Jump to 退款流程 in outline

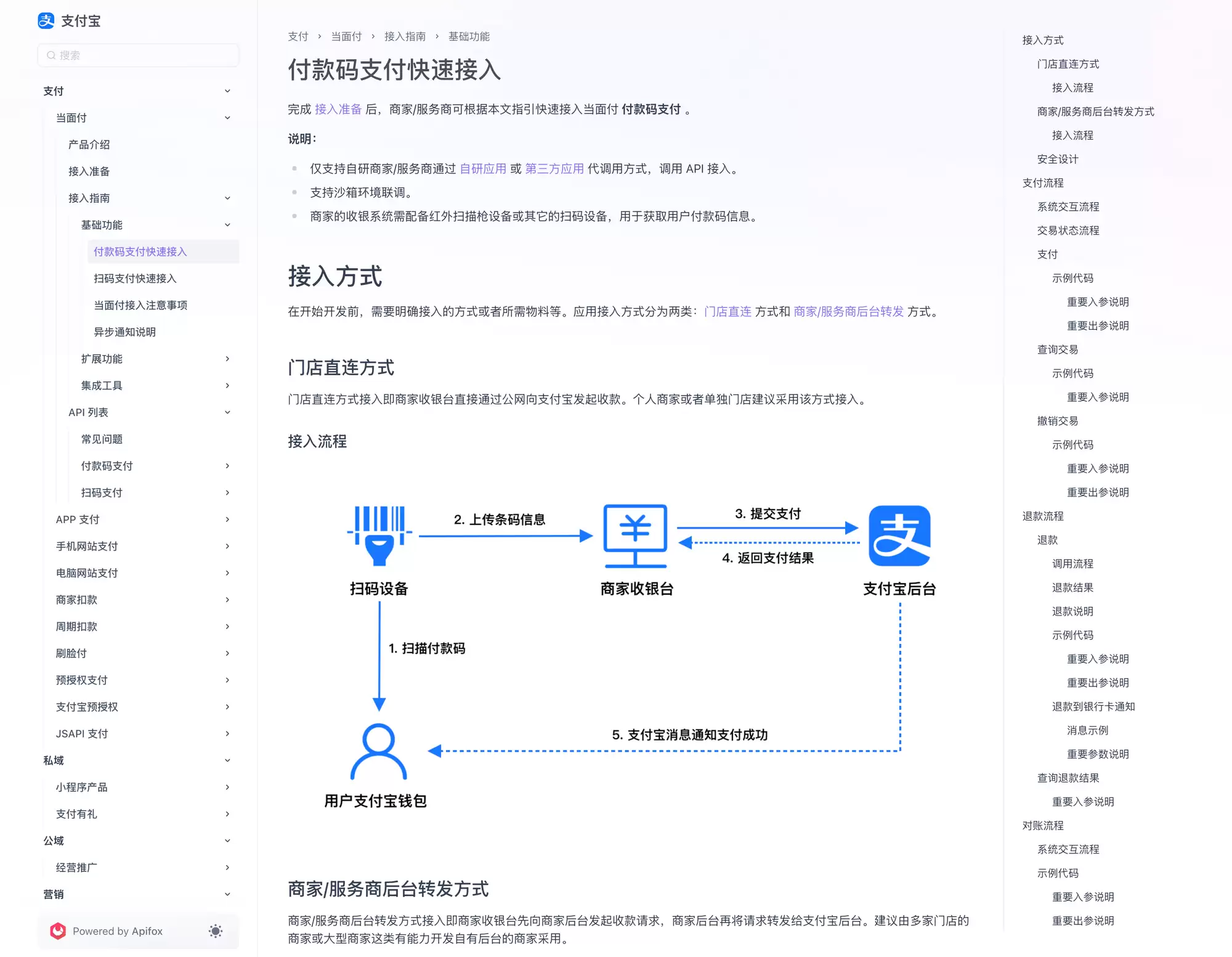(1043, 516)
